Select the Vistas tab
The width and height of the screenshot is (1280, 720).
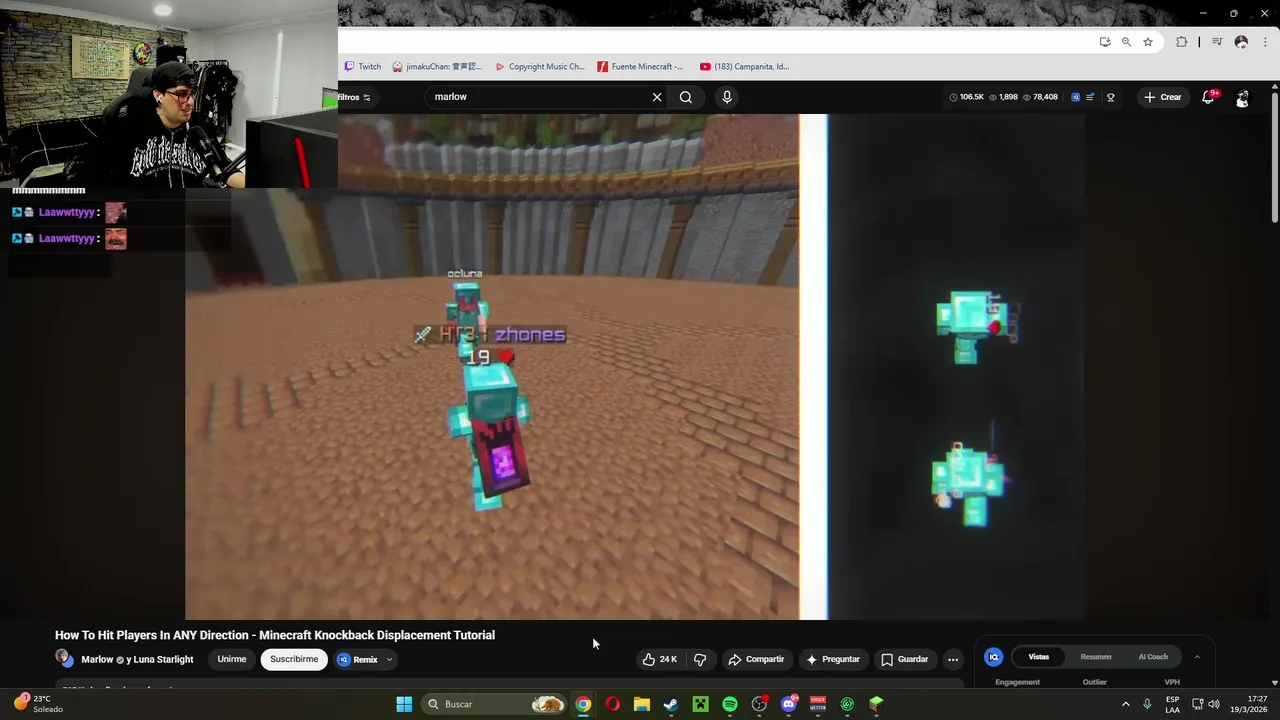[x=1039, y=657]
